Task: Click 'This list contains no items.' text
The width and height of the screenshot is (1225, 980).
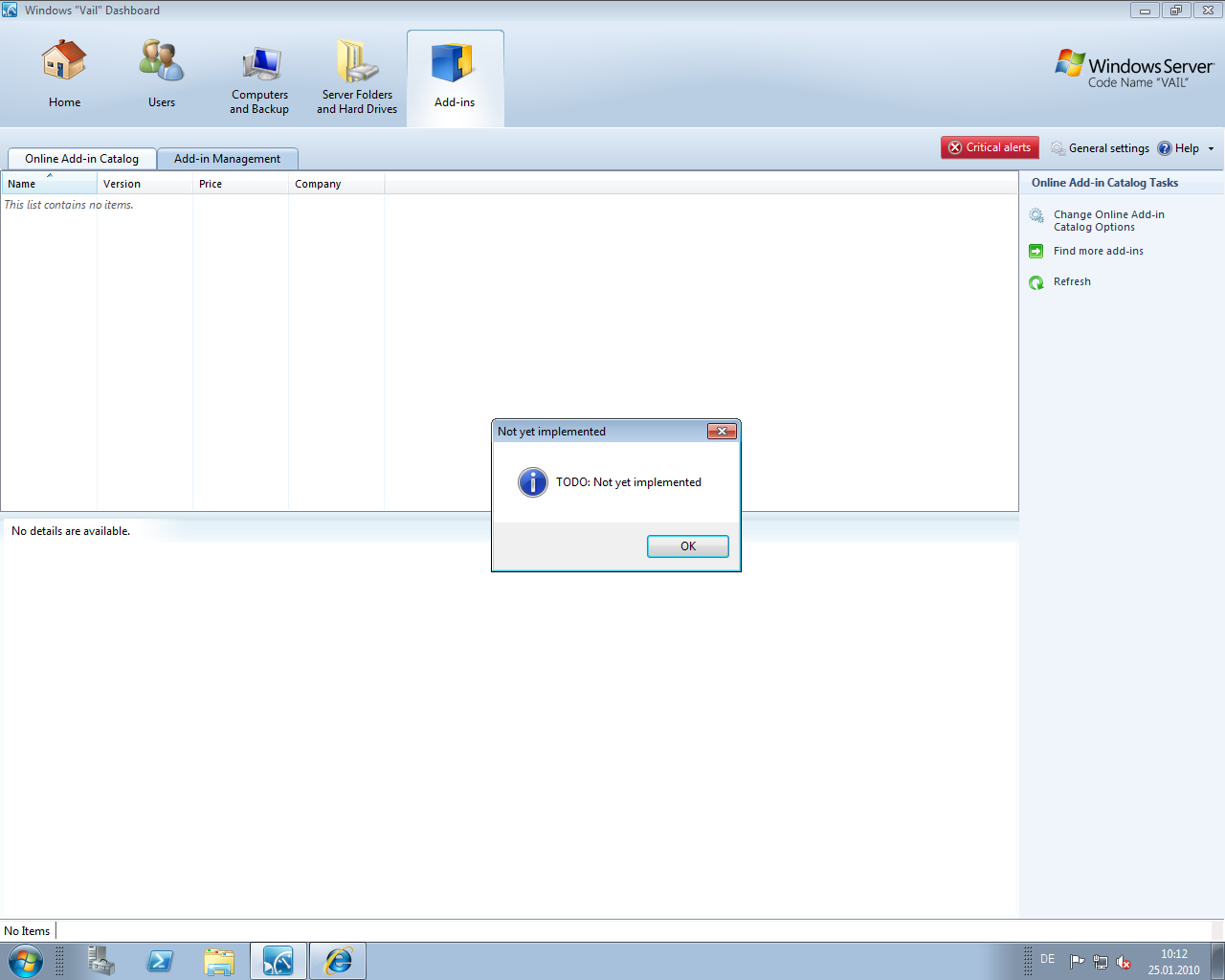Action: (69, 205)
